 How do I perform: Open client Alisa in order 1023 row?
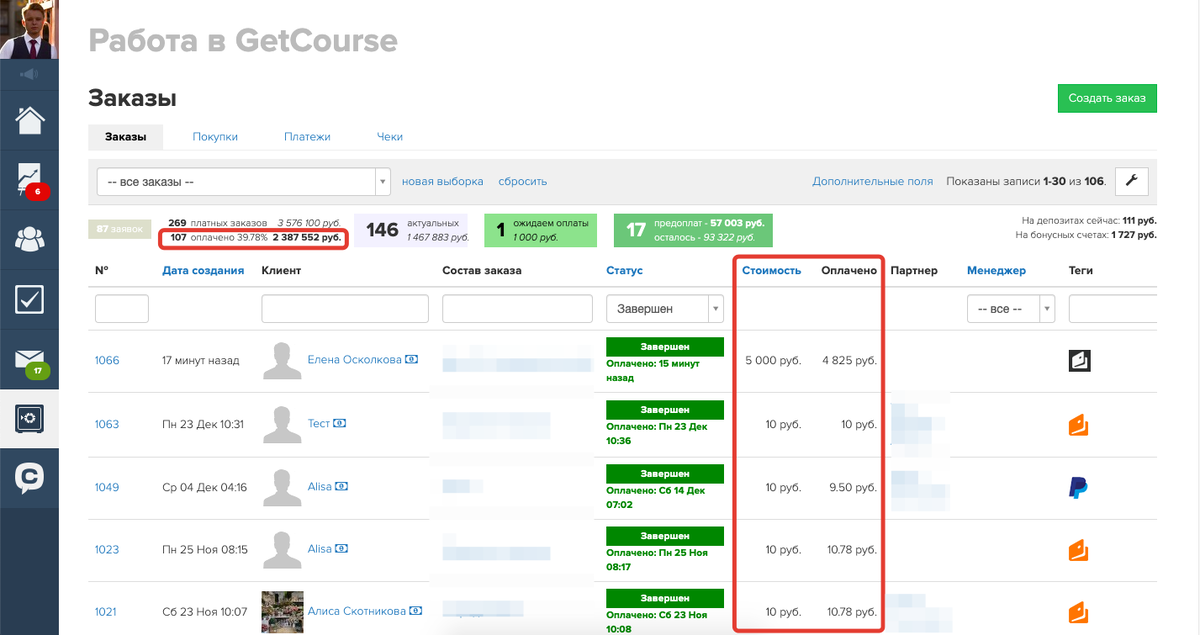[x=319, y=548]
